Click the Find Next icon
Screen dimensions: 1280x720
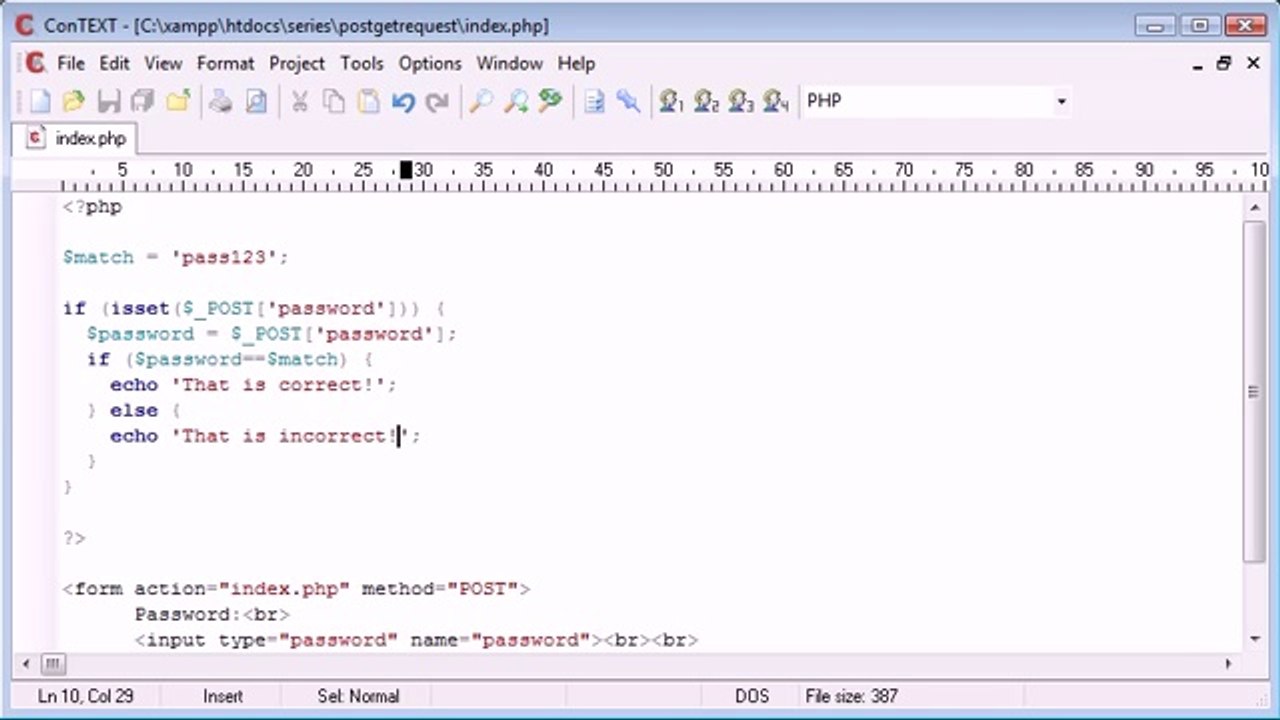516,101
